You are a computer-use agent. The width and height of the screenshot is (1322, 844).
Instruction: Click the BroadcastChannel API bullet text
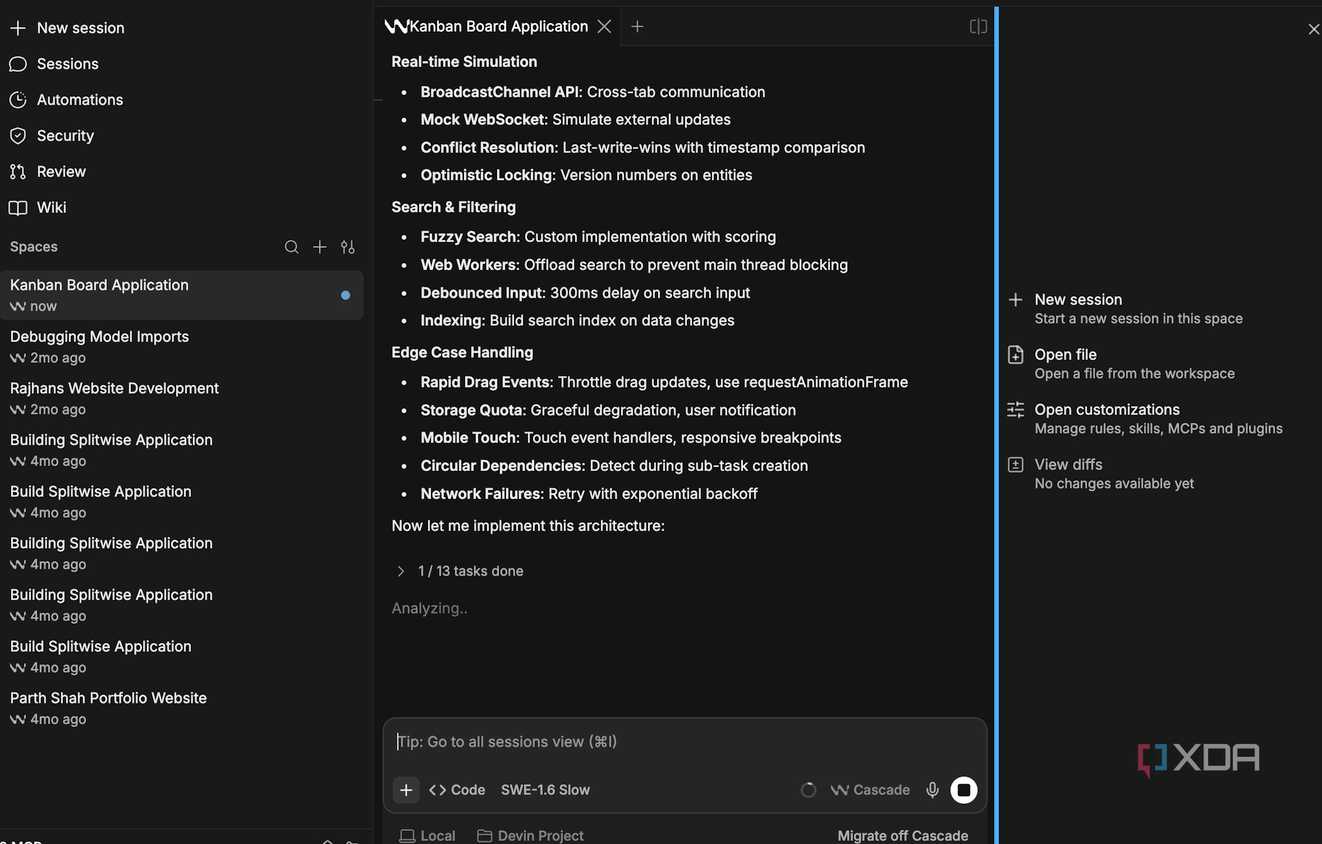click(x=593, y=92)
